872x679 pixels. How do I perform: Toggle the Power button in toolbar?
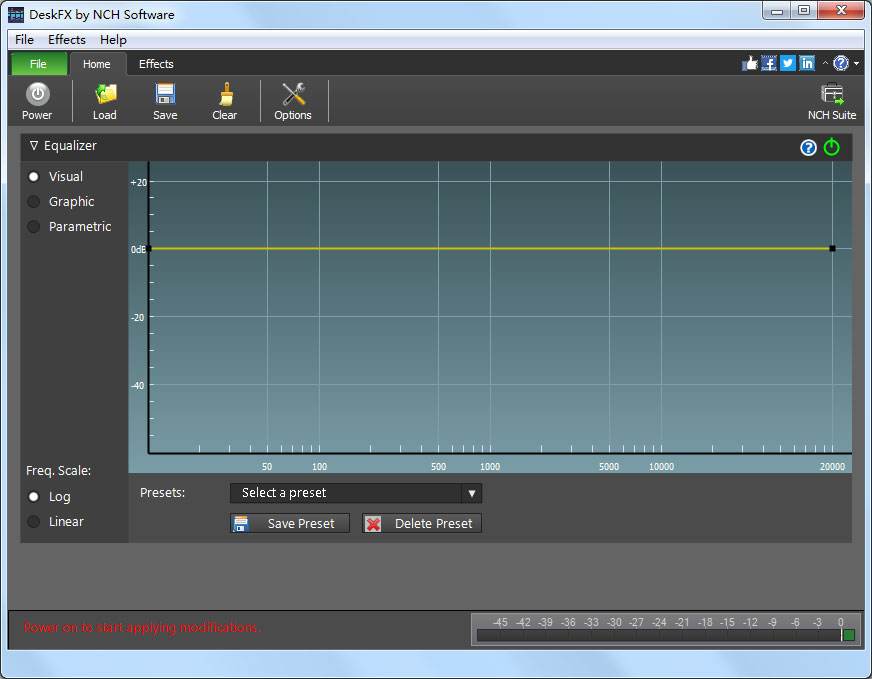[x=37, y=101]
